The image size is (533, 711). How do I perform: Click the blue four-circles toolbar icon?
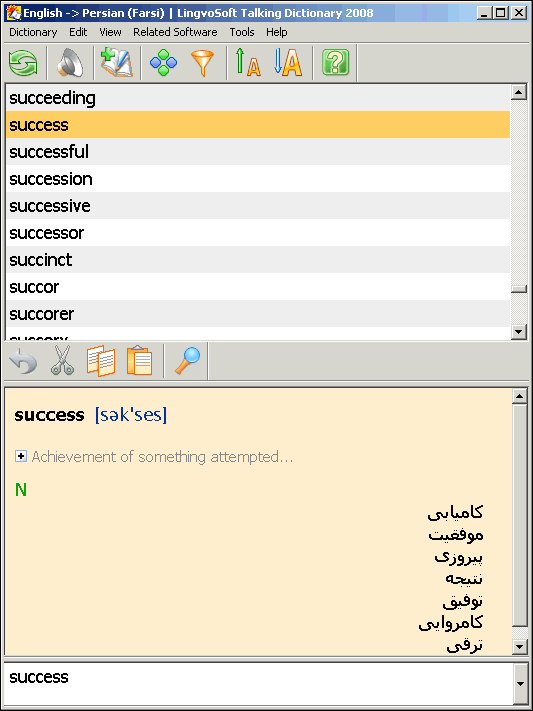pyautogui.click(x=163, y=63)
